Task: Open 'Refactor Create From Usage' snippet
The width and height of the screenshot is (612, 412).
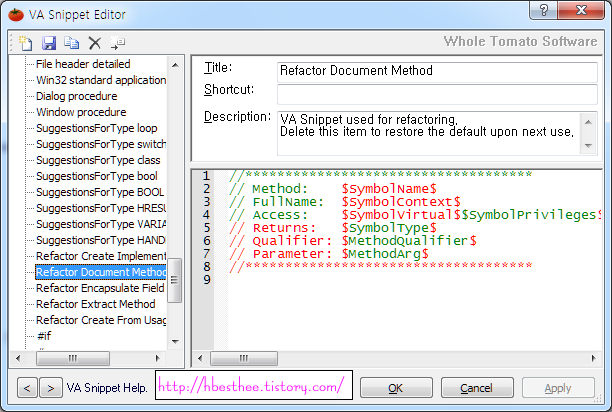Action: [101, 320]
